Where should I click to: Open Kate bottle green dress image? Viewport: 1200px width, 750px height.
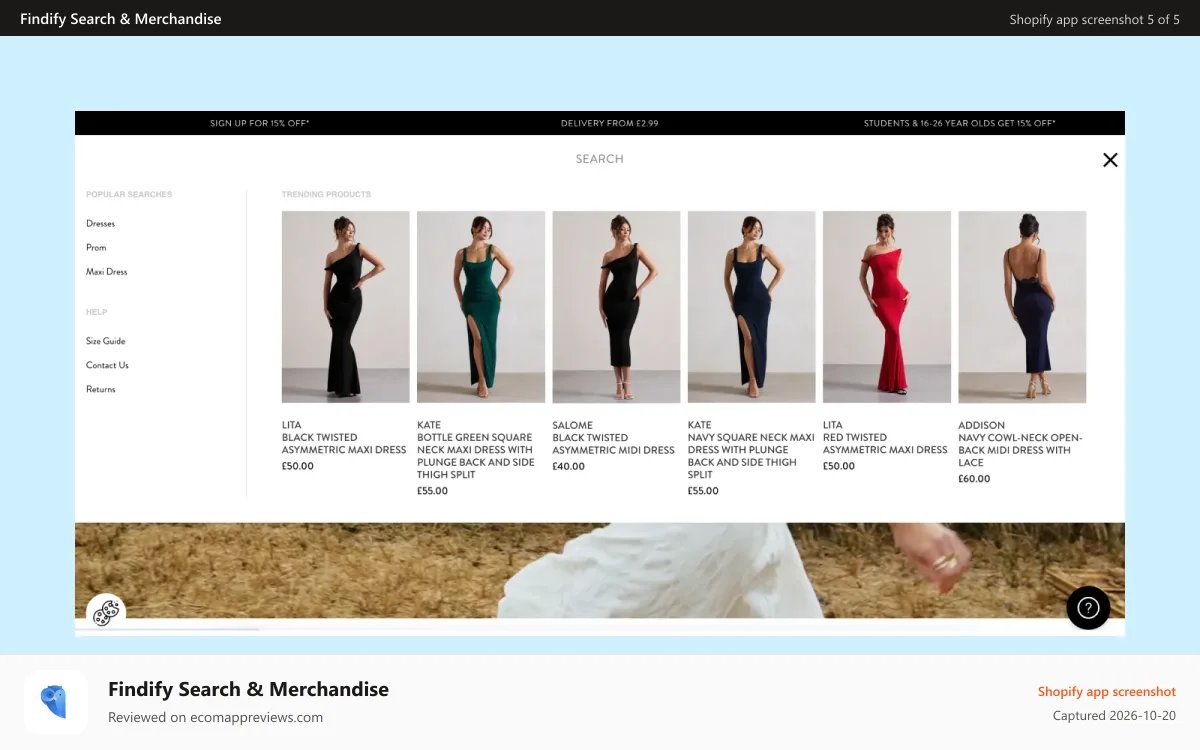pos(481,307)
